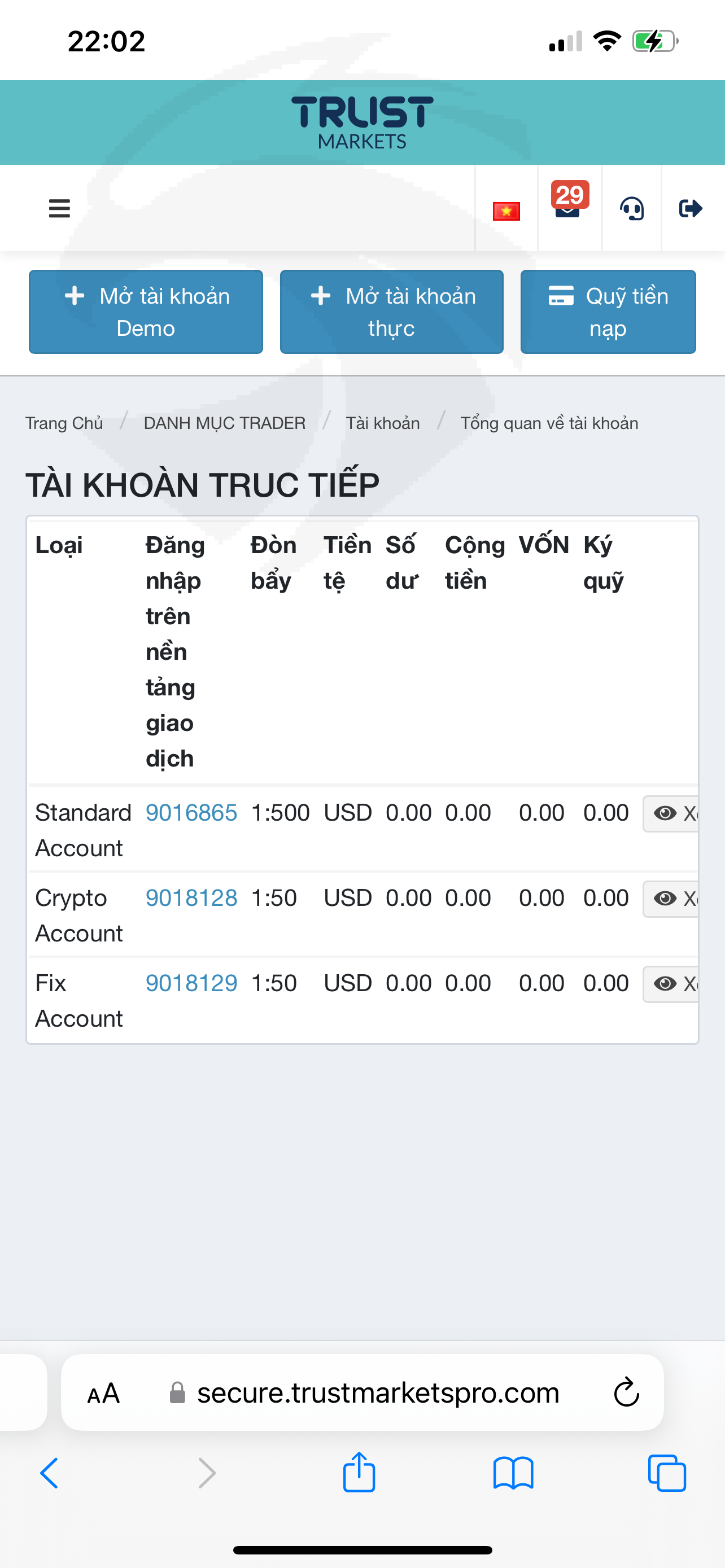
Task: Open the hamburger navigation menu
Action: (59, 209)
